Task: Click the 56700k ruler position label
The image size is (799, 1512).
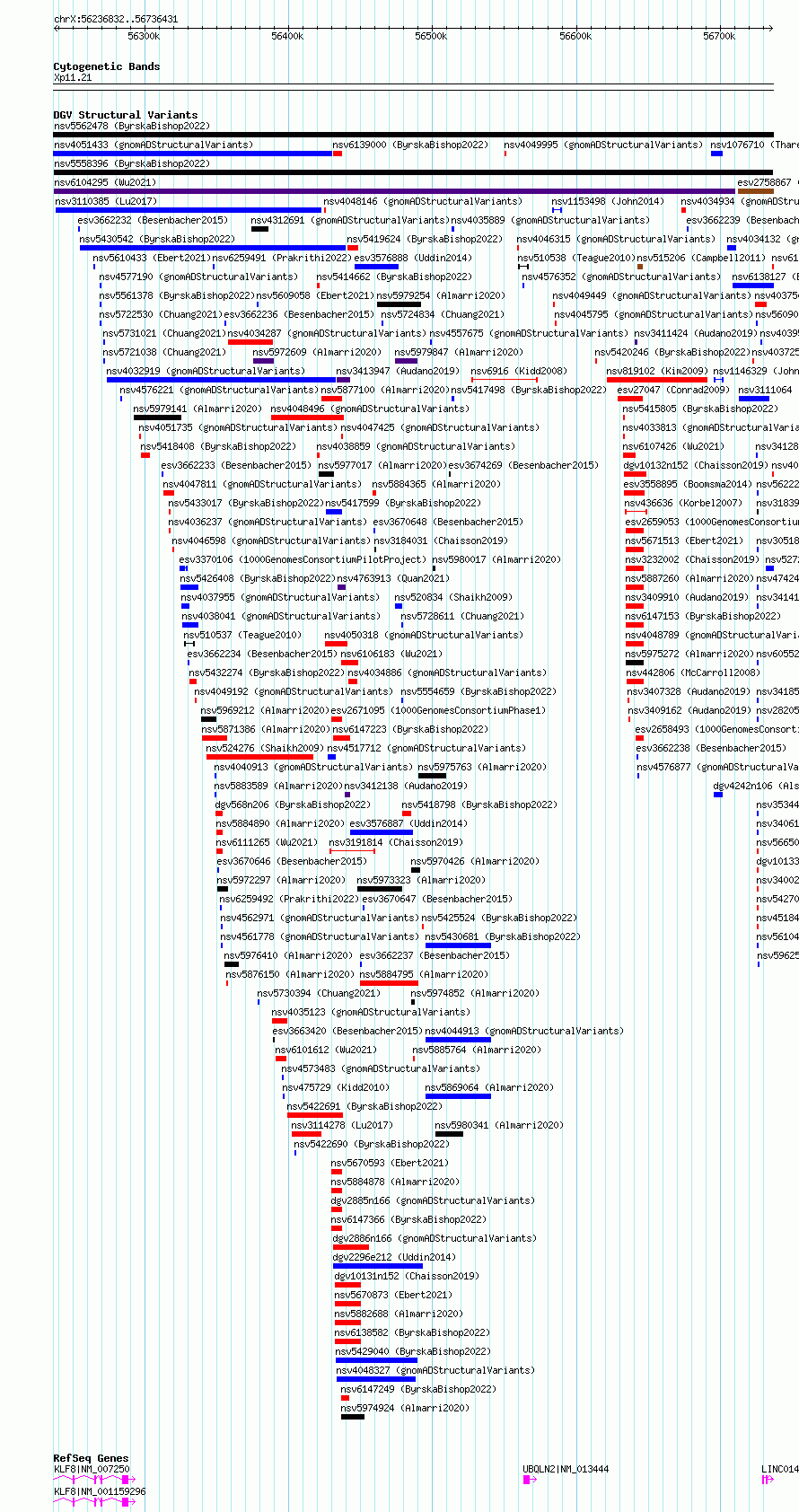Action: 719,36
